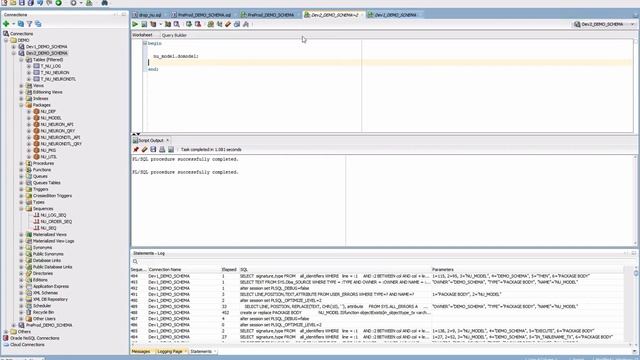
Task: Select the NU_UTIL package
Action: click(49, 157)
